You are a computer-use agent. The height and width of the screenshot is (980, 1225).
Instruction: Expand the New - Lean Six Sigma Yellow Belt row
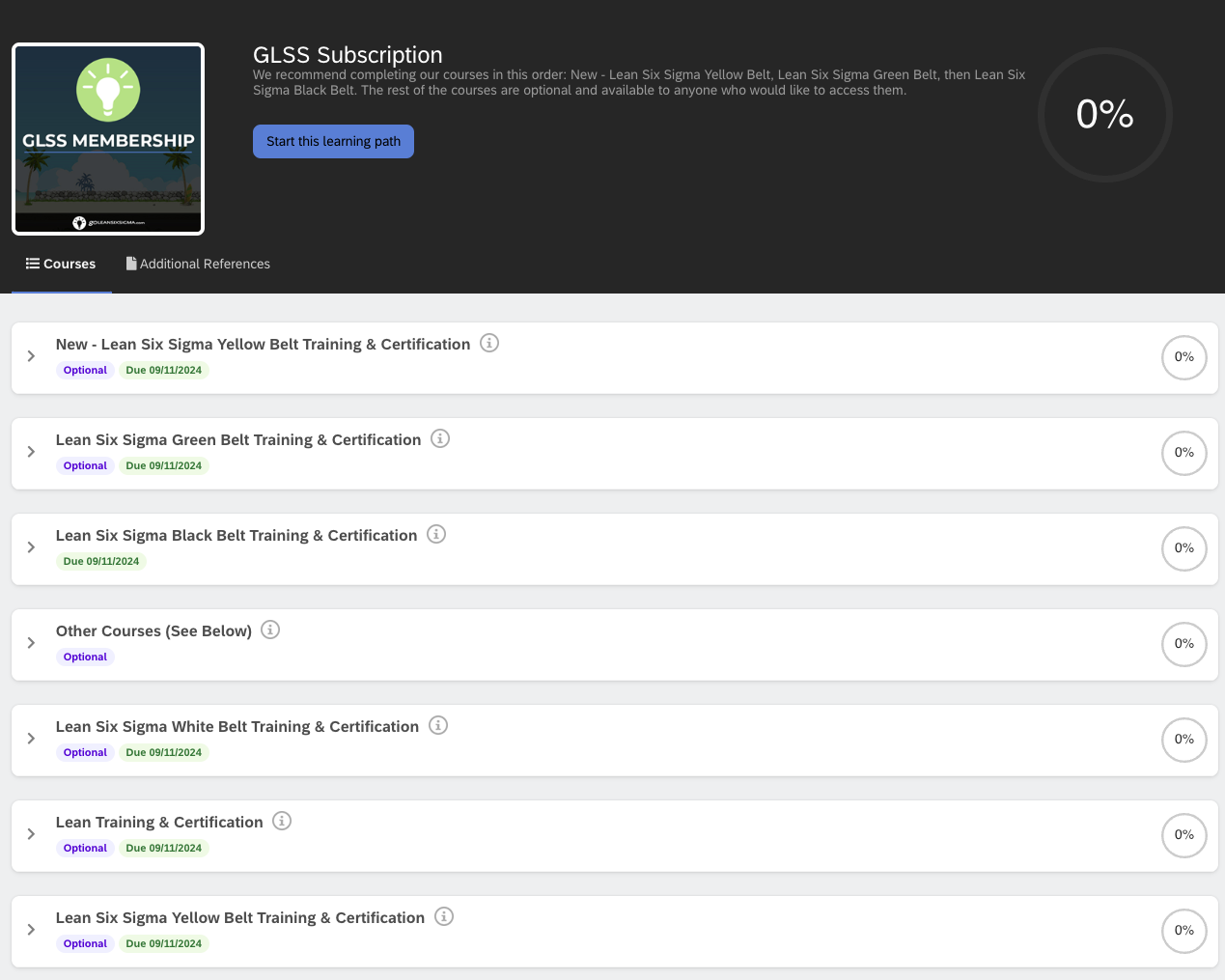pyautogui.click(x=31, y=356)
